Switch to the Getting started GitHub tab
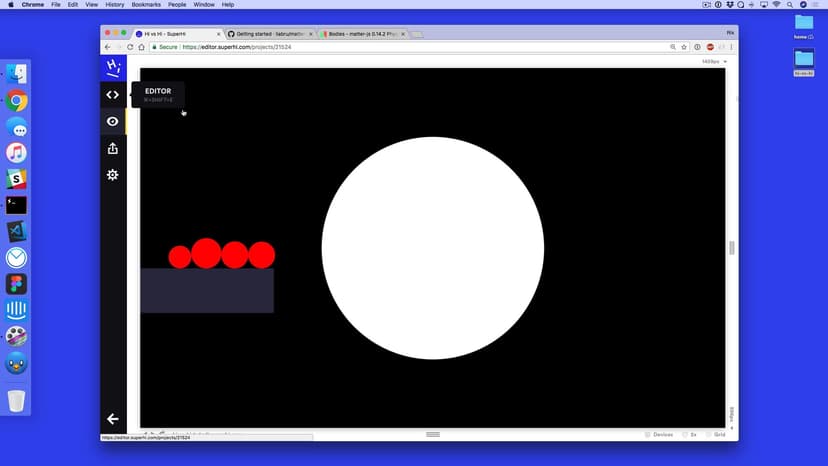 point(267,33)
